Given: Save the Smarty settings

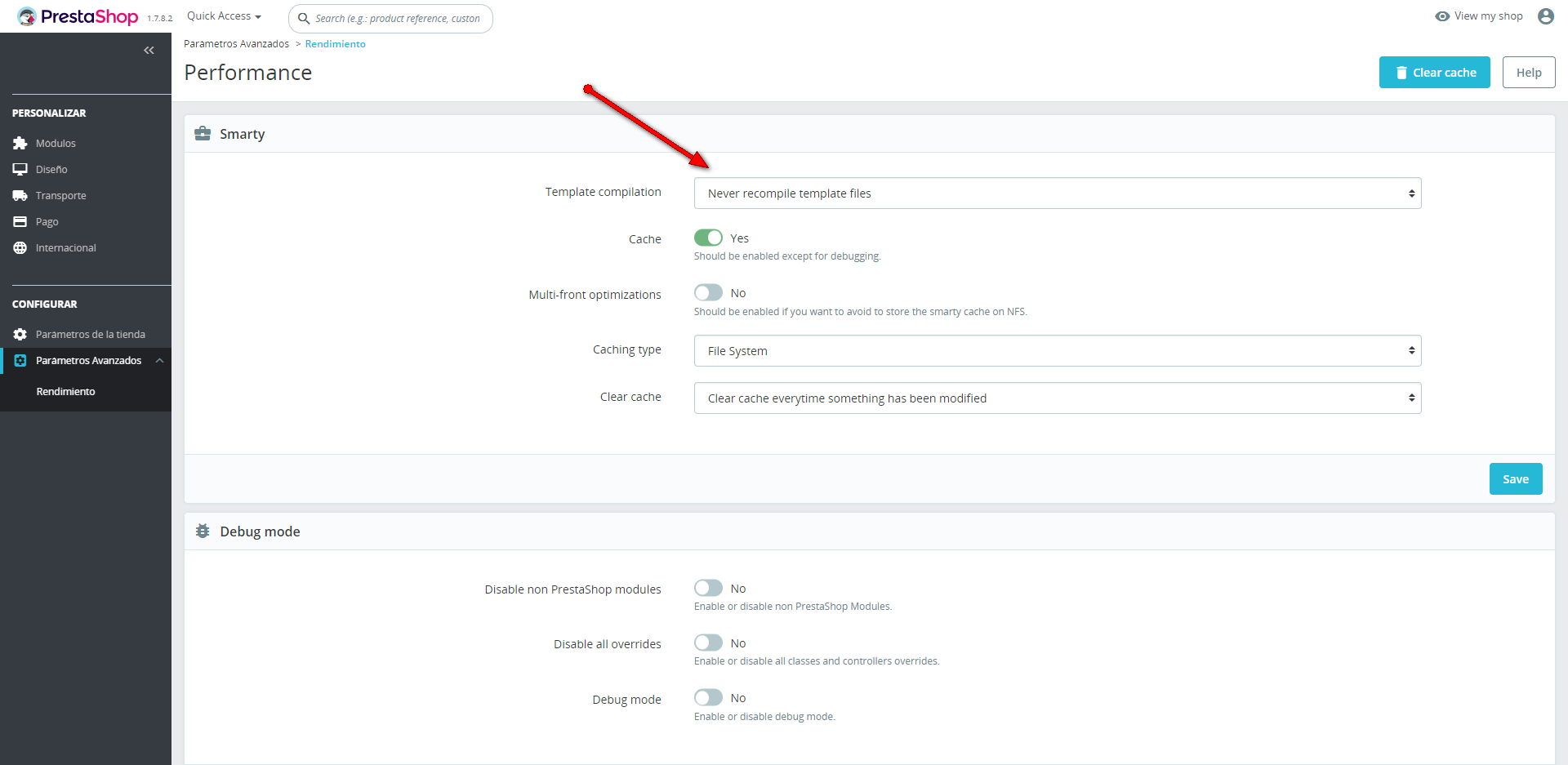Looking at the screenshot, I should [1515, 479].
